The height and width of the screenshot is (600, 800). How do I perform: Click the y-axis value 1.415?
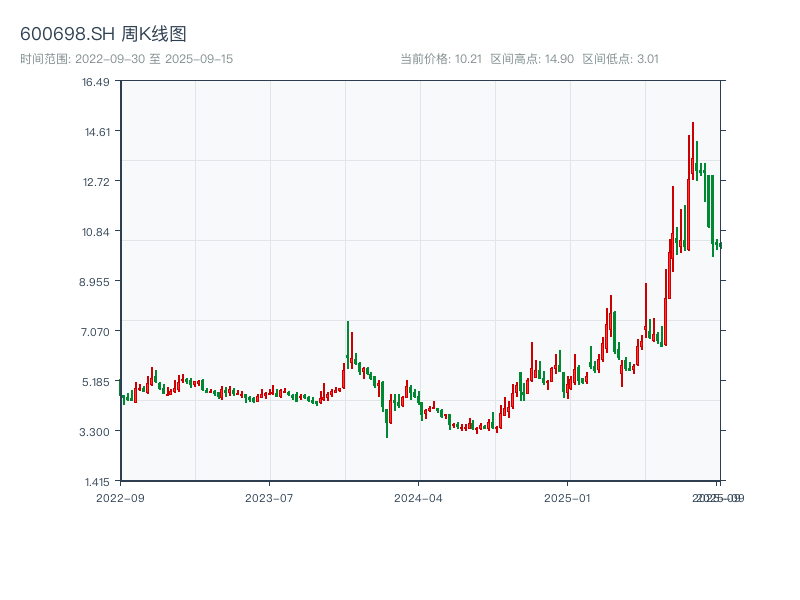tap(97, 482)
